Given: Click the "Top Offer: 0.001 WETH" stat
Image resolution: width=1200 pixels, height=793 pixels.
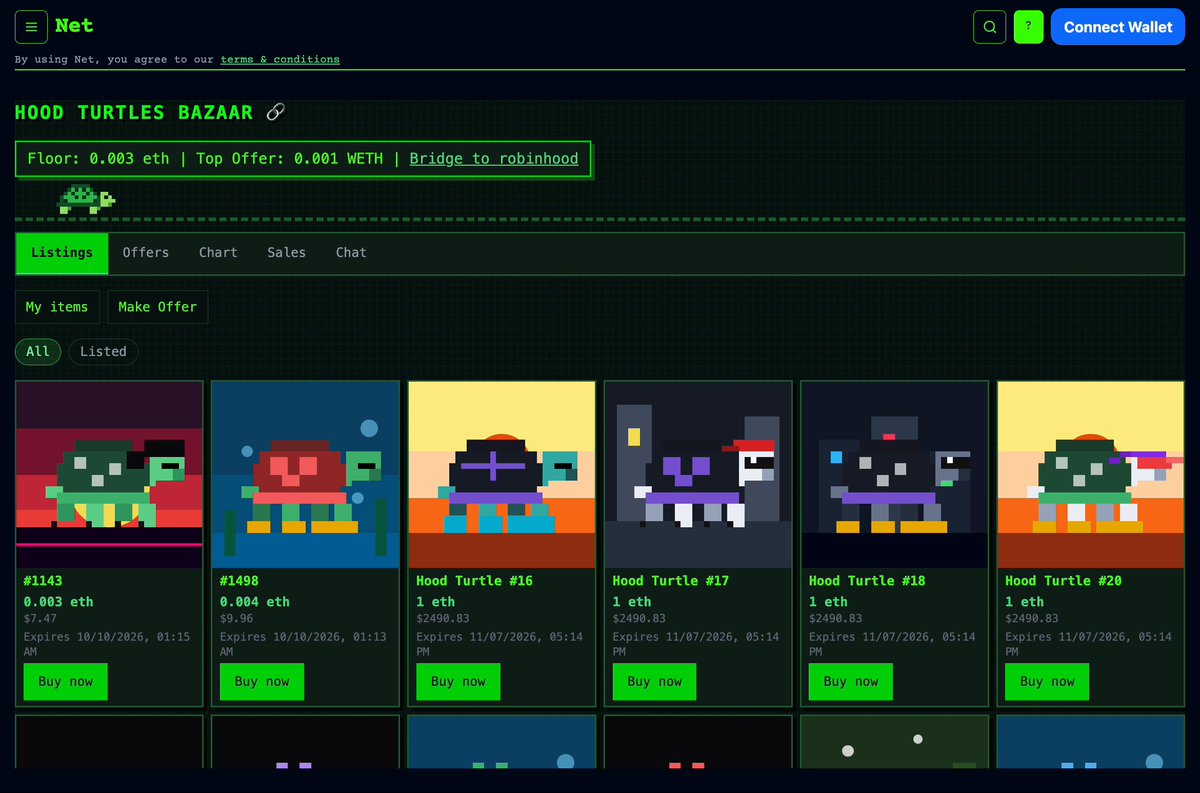Looking at the screenshot, I should (289, 158).
